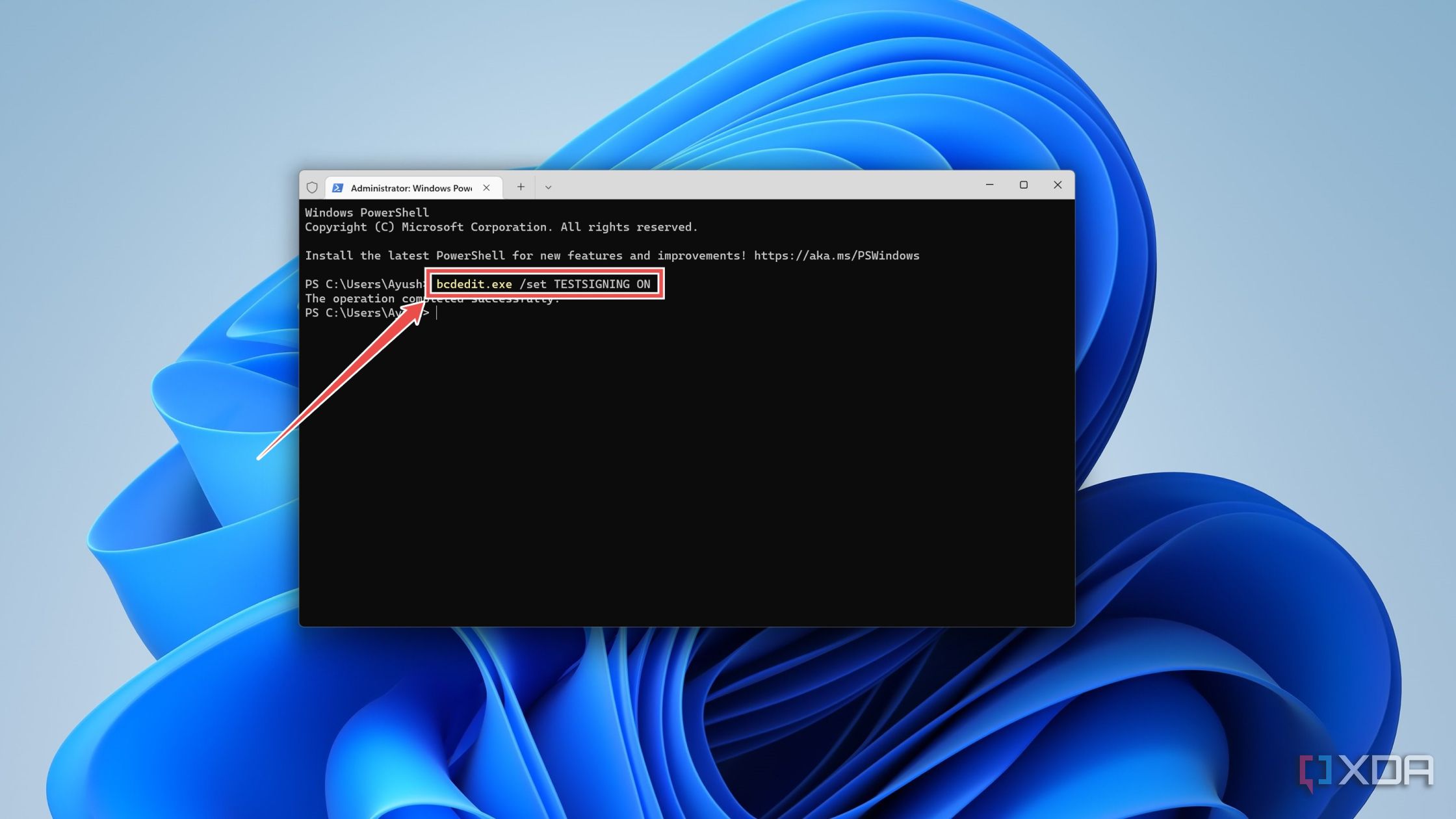
Task: Click the administrator shield icon in the title bar
Action: (313, 187)
